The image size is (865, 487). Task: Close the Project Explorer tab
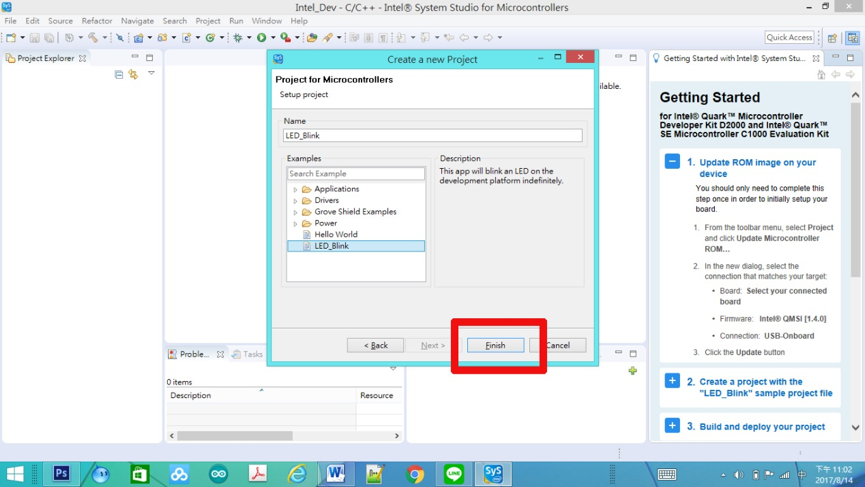point(82,58)
